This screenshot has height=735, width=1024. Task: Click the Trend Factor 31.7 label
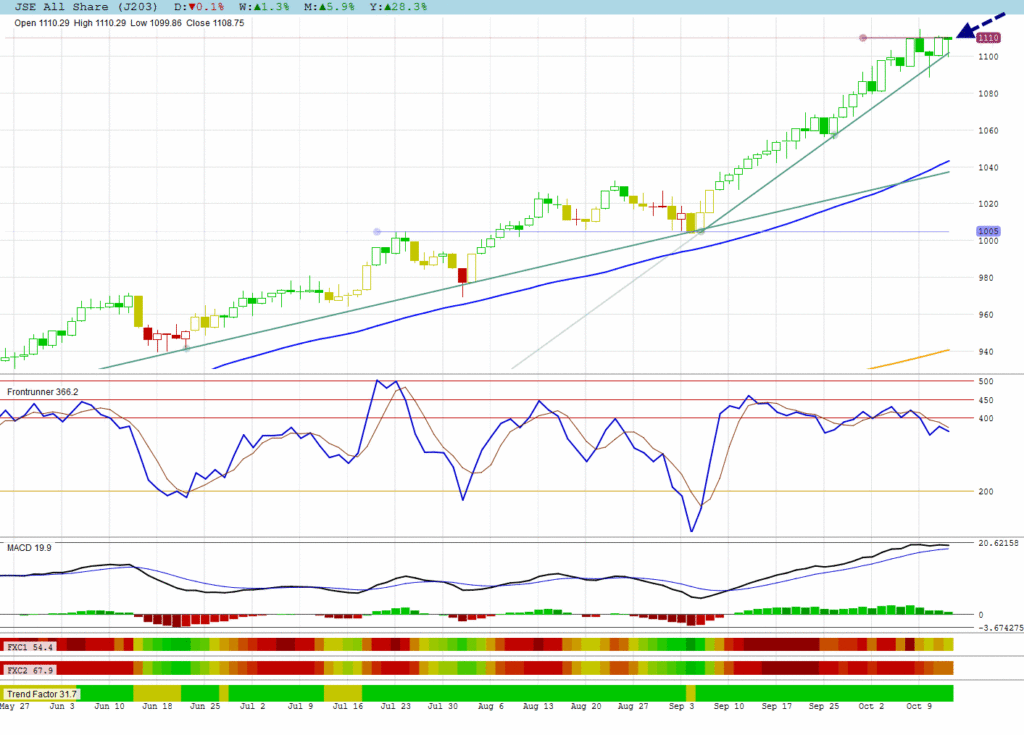42,693
